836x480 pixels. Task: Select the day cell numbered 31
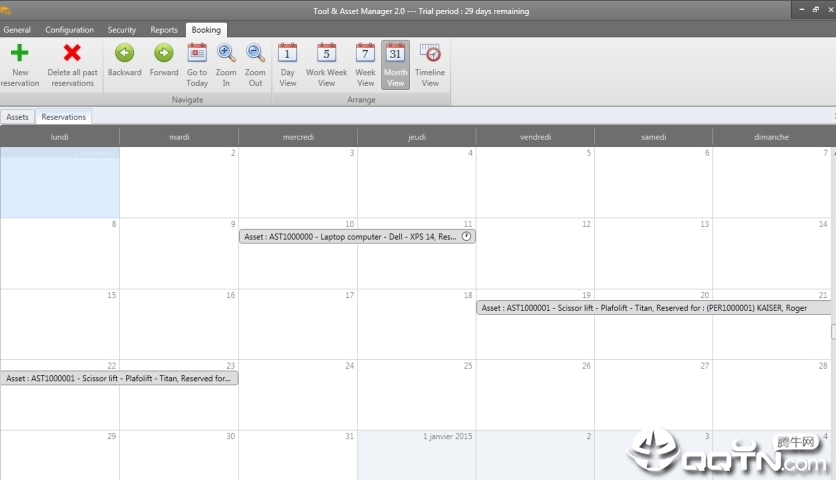click(298, 455)
